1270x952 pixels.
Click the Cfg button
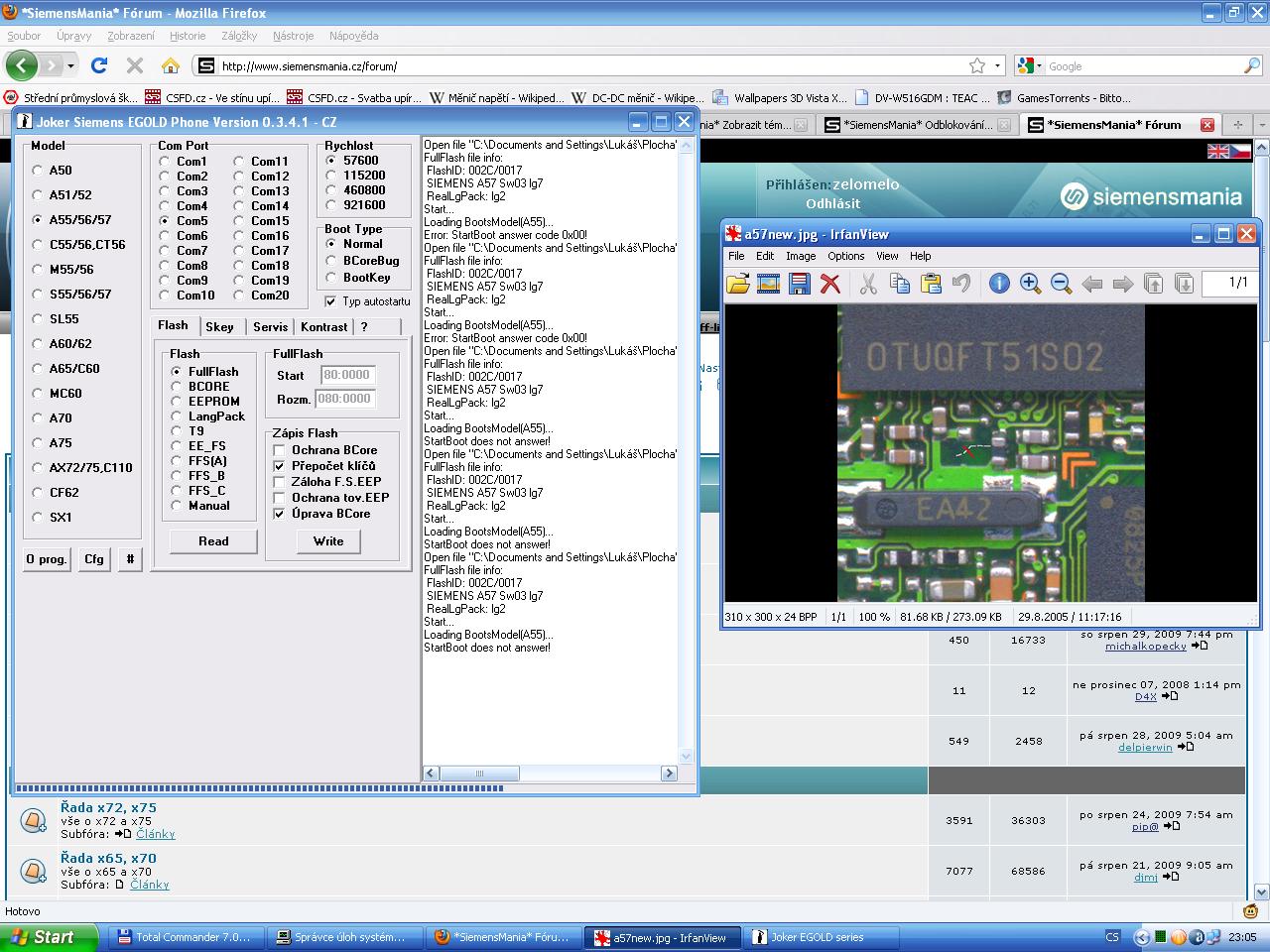click(x=94, y=559)
